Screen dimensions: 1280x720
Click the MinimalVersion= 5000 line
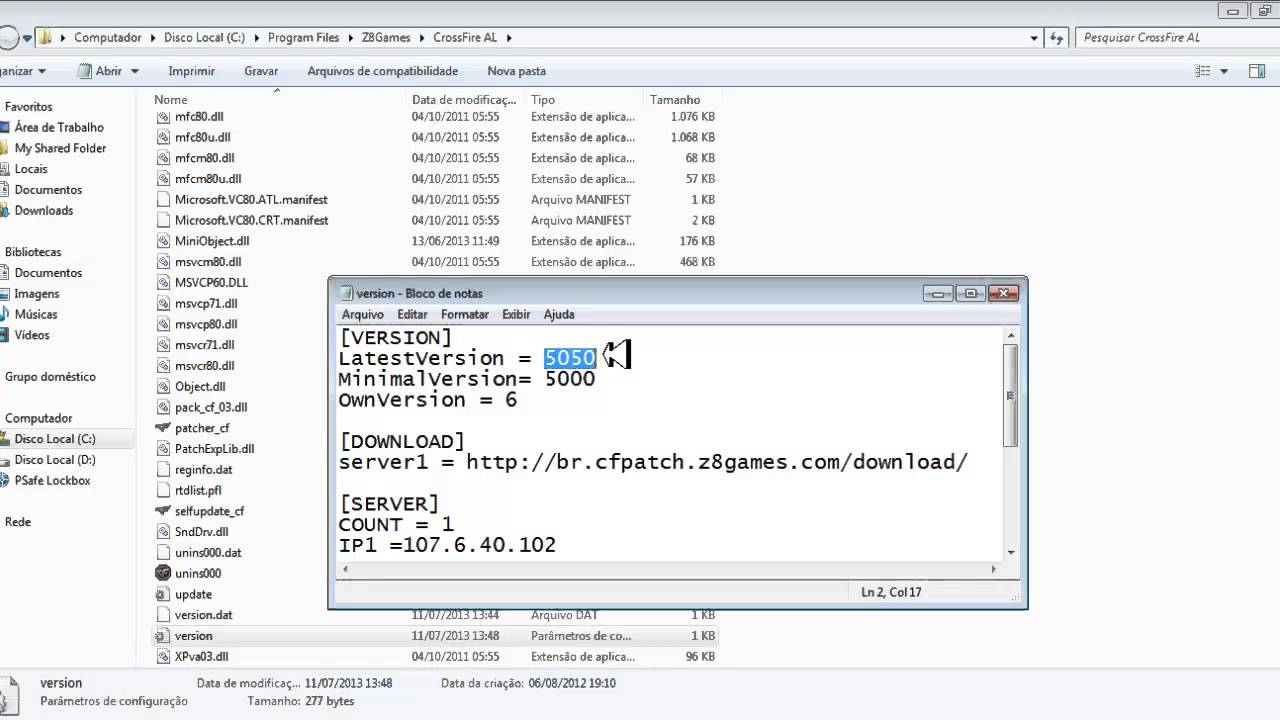tap(467, 379)
